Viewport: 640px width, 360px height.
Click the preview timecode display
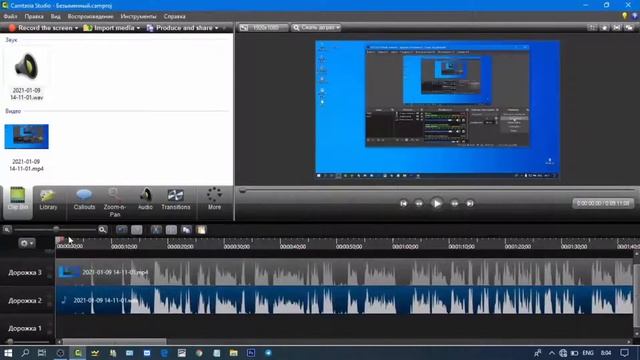click(x=603, y=203)
